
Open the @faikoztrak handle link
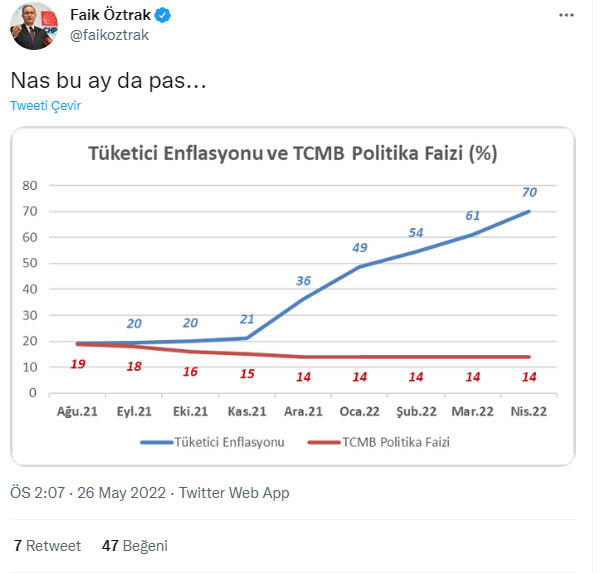click(109, 37)
